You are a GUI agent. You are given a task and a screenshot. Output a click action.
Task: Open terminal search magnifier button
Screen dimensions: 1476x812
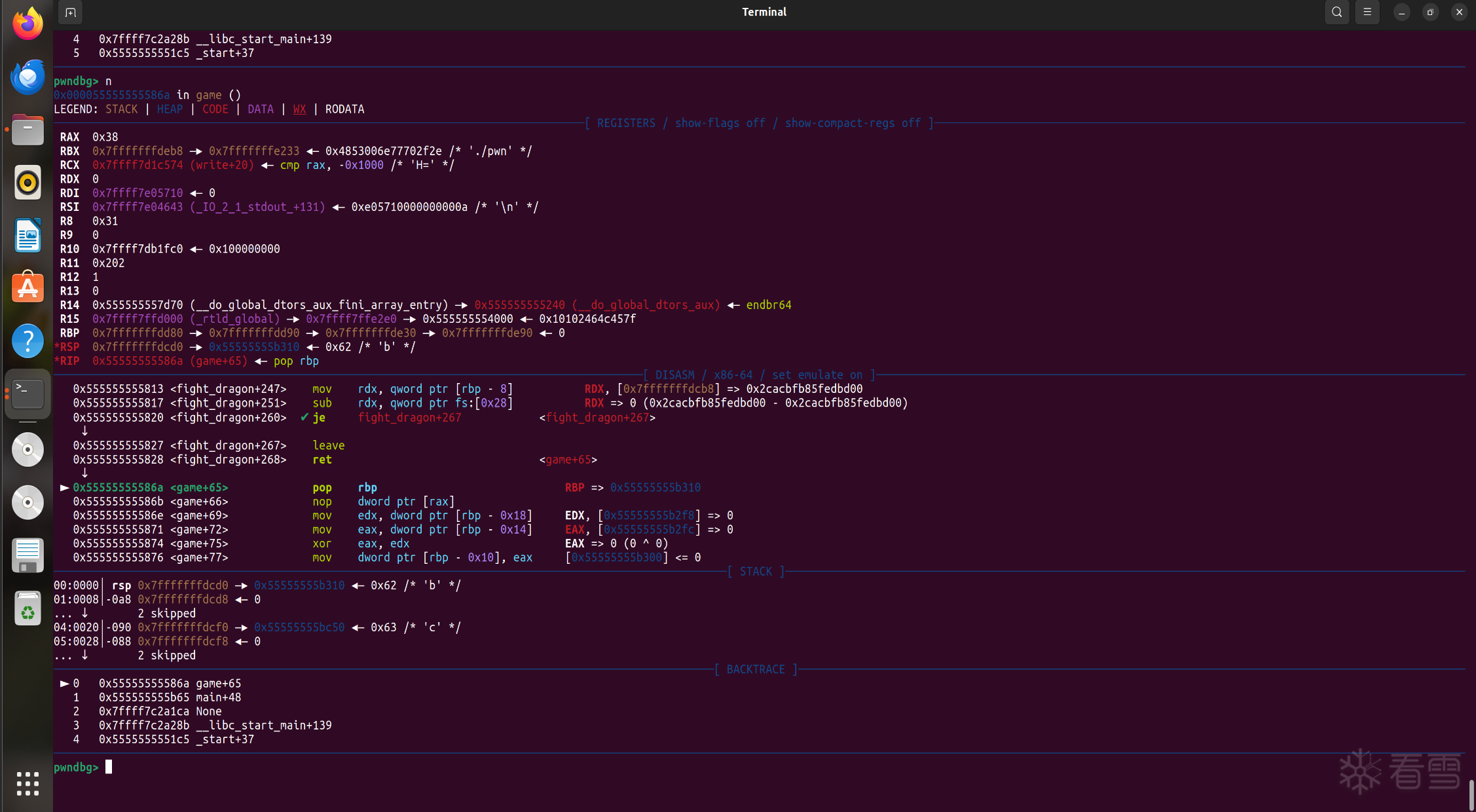1337,12
